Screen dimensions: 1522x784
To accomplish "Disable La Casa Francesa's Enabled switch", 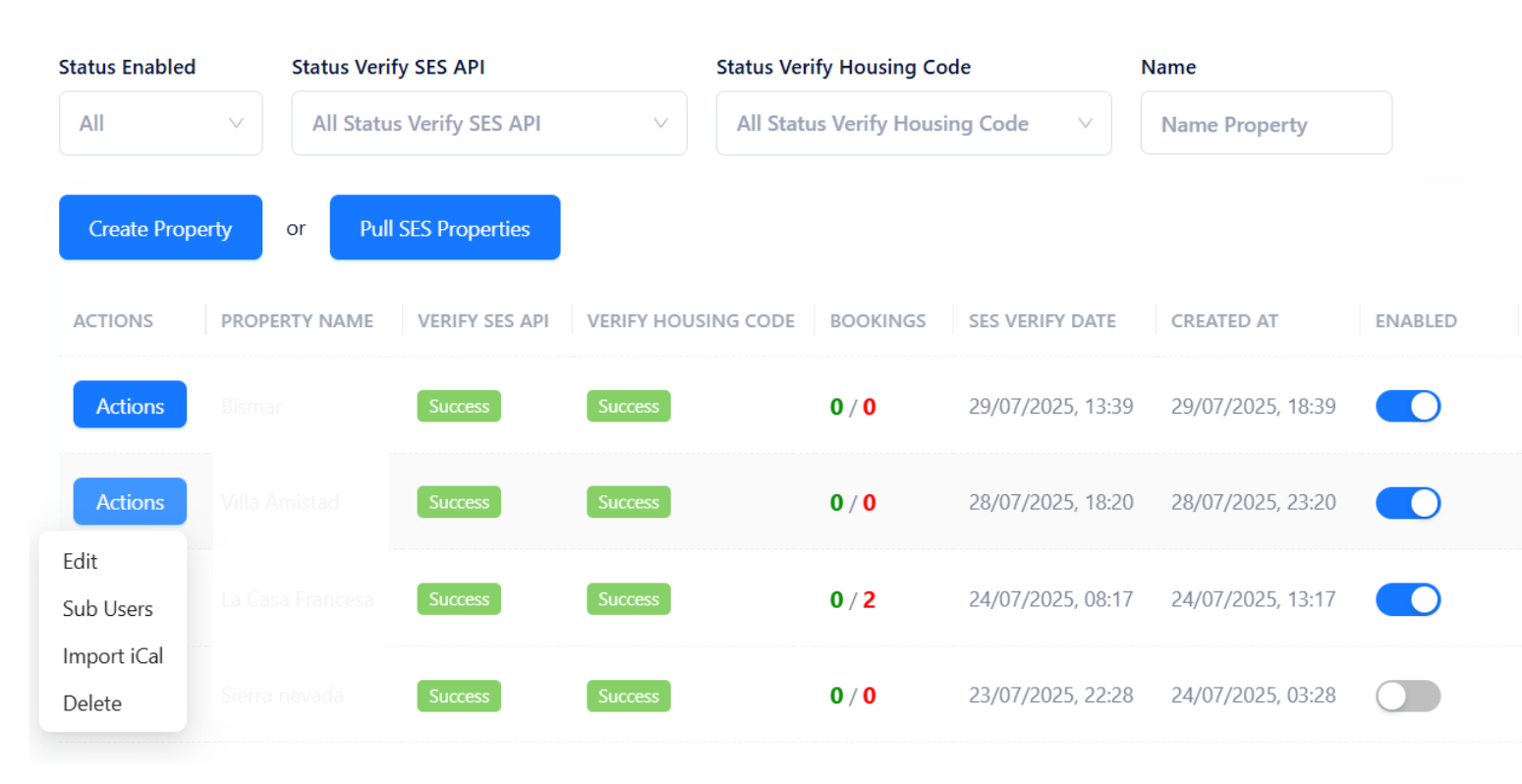I will coord(1407,599).
